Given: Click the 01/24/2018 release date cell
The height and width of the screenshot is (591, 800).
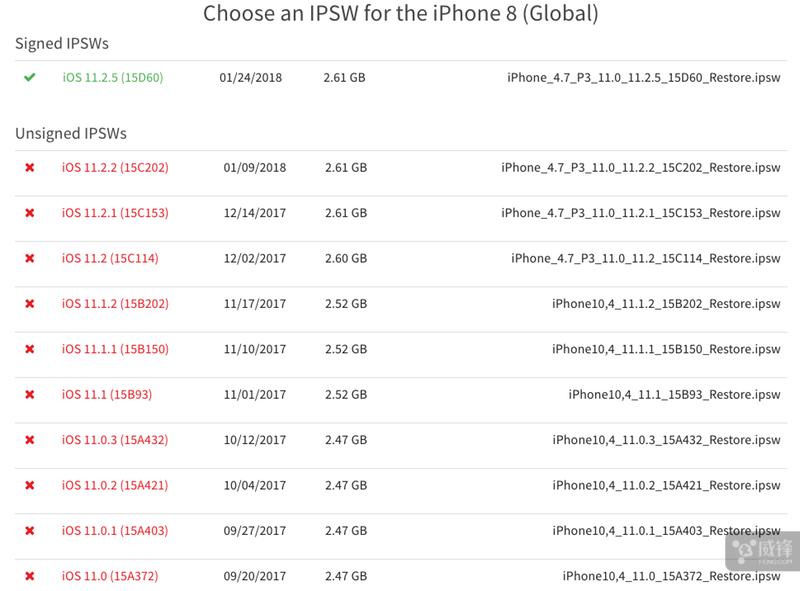Looking at the screenshot, I should point(250,78).
